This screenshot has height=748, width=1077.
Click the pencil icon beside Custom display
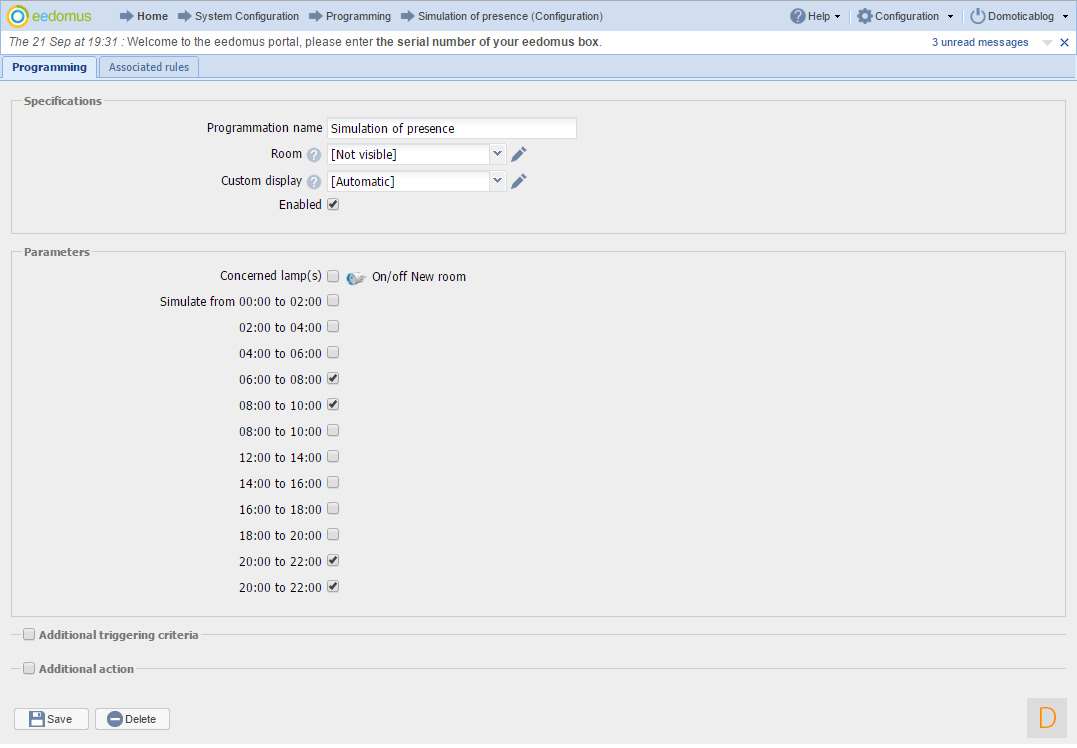(518, 181)
